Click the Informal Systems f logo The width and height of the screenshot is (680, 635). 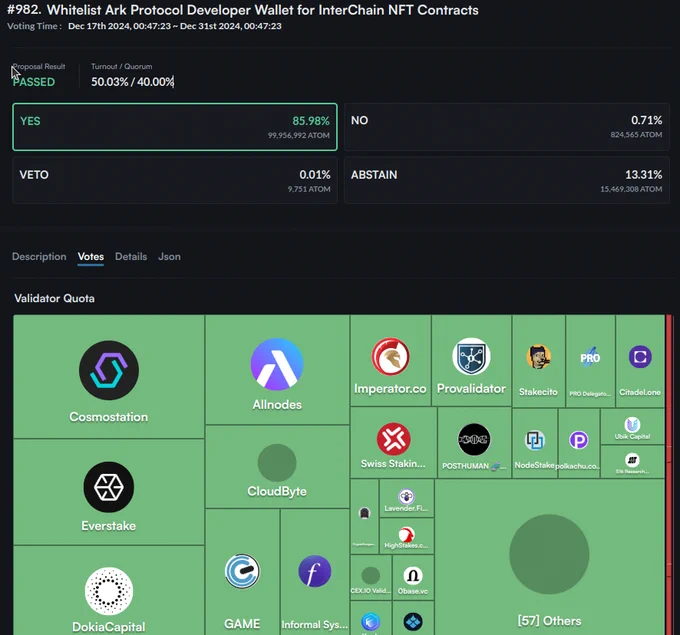click(x=315, y=571)
